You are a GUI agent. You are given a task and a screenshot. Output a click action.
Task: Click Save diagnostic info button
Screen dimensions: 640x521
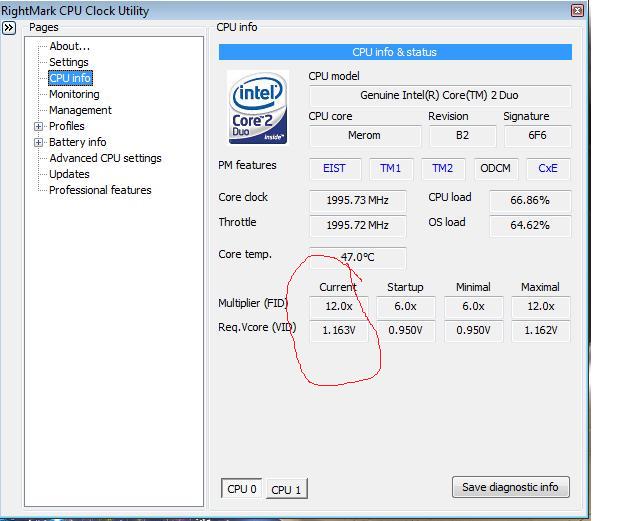[510, 487]
